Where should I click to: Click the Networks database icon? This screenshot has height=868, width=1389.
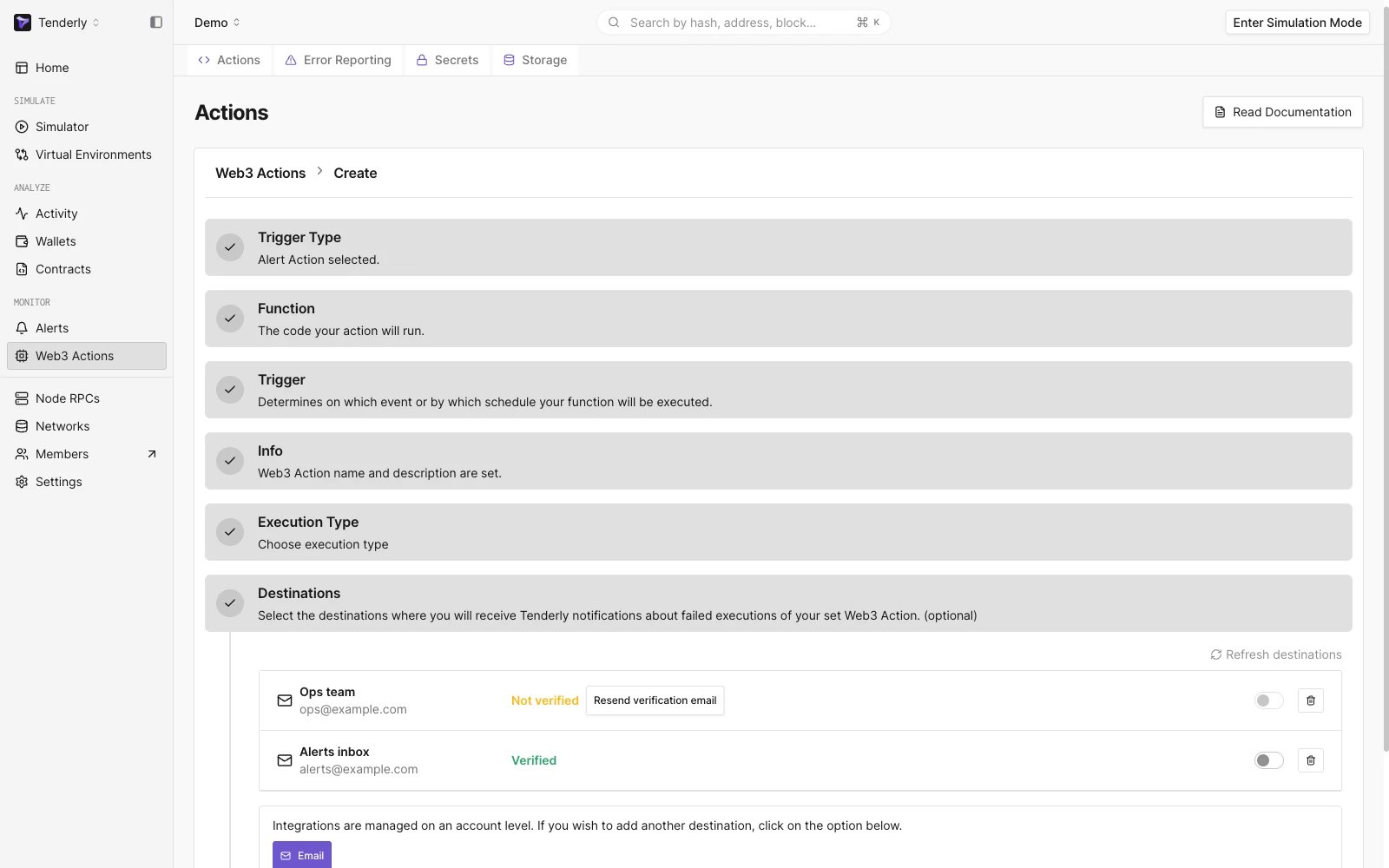pos(22,426)
